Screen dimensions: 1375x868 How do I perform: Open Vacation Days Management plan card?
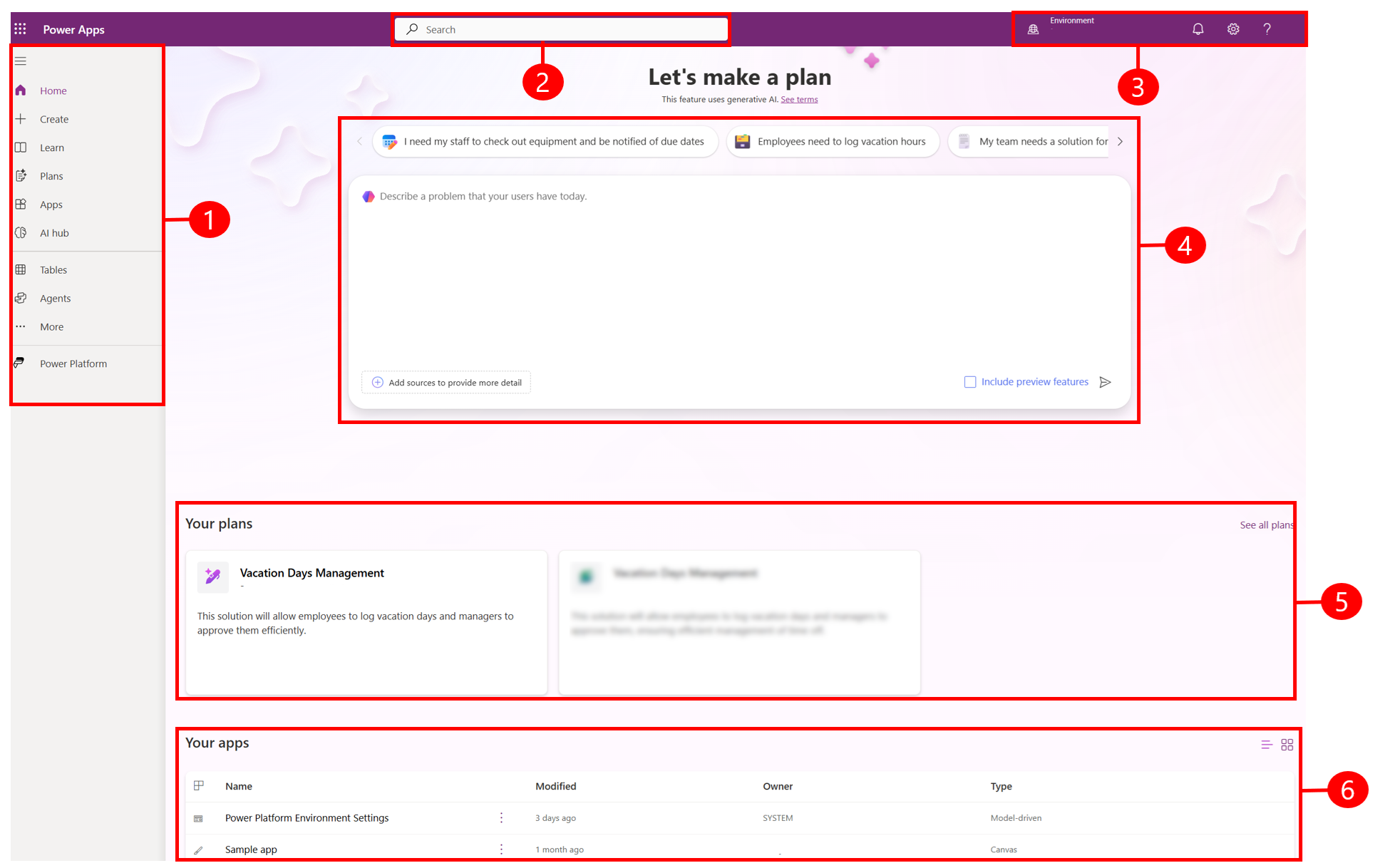click(x=311, y=574)
